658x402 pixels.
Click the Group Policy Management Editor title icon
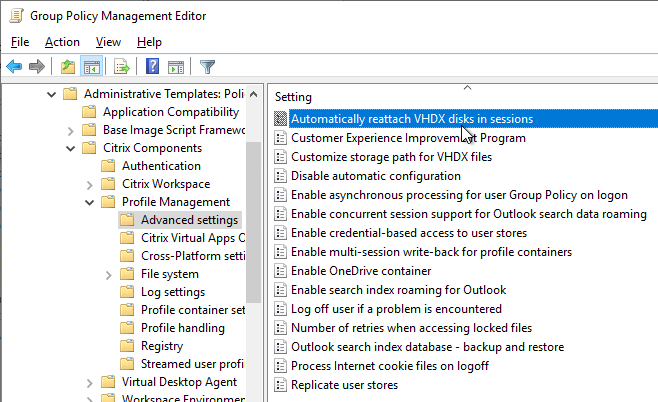click(x=16, y=16)
